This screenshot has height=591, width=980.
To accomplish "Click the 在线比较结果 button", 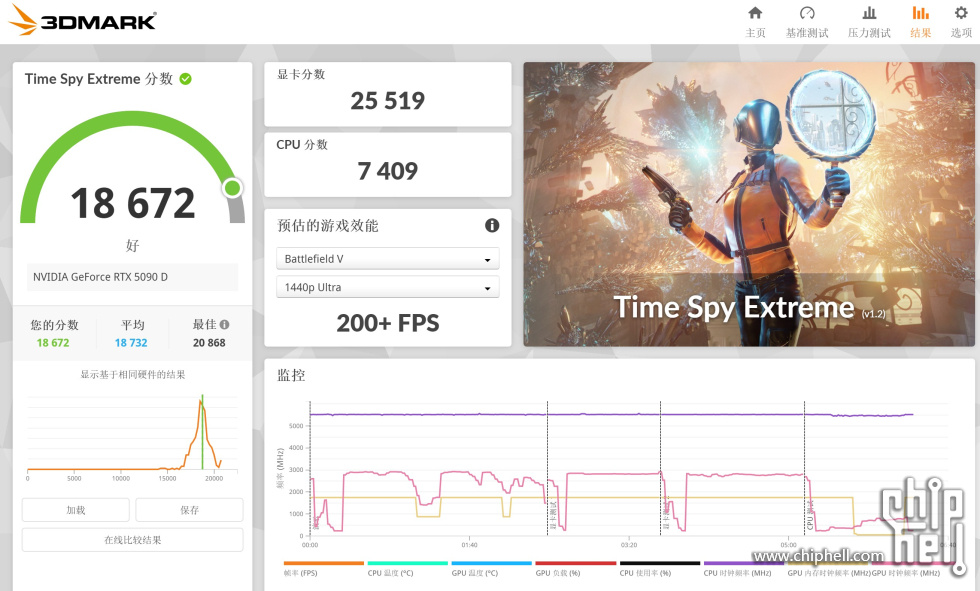I will coord(132,540).
